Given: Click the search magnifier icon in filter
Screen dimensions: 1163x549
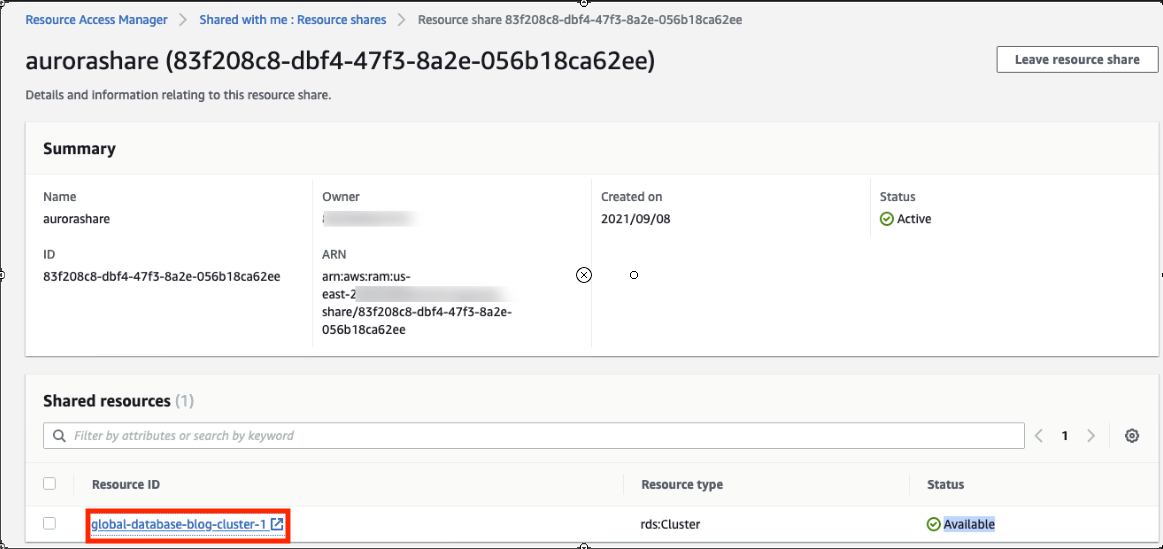Looking at the screenshot, I should [x=59, y=435].
